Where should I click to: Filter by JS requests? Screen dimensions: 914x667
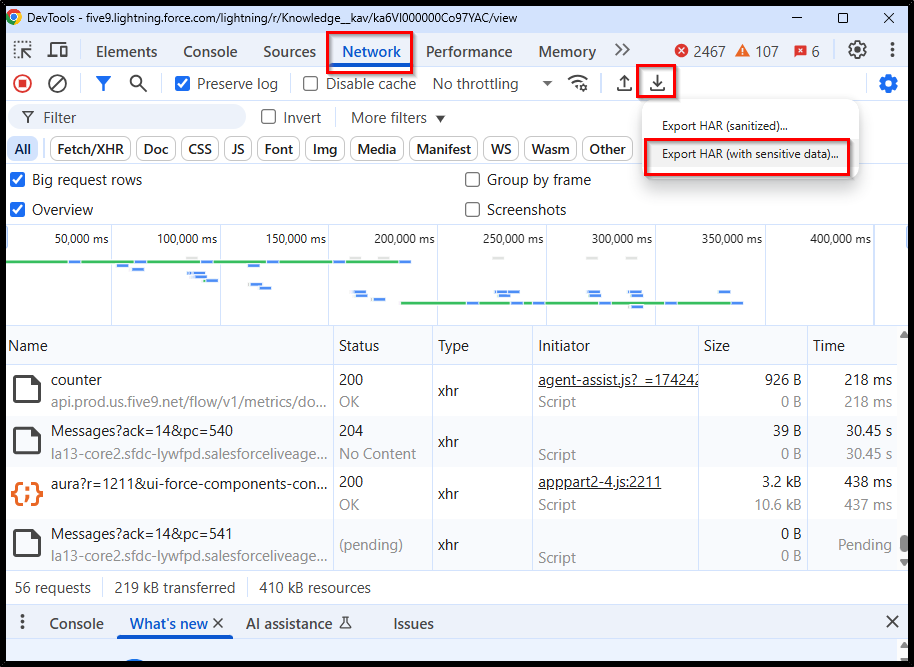tap(238, 149)
